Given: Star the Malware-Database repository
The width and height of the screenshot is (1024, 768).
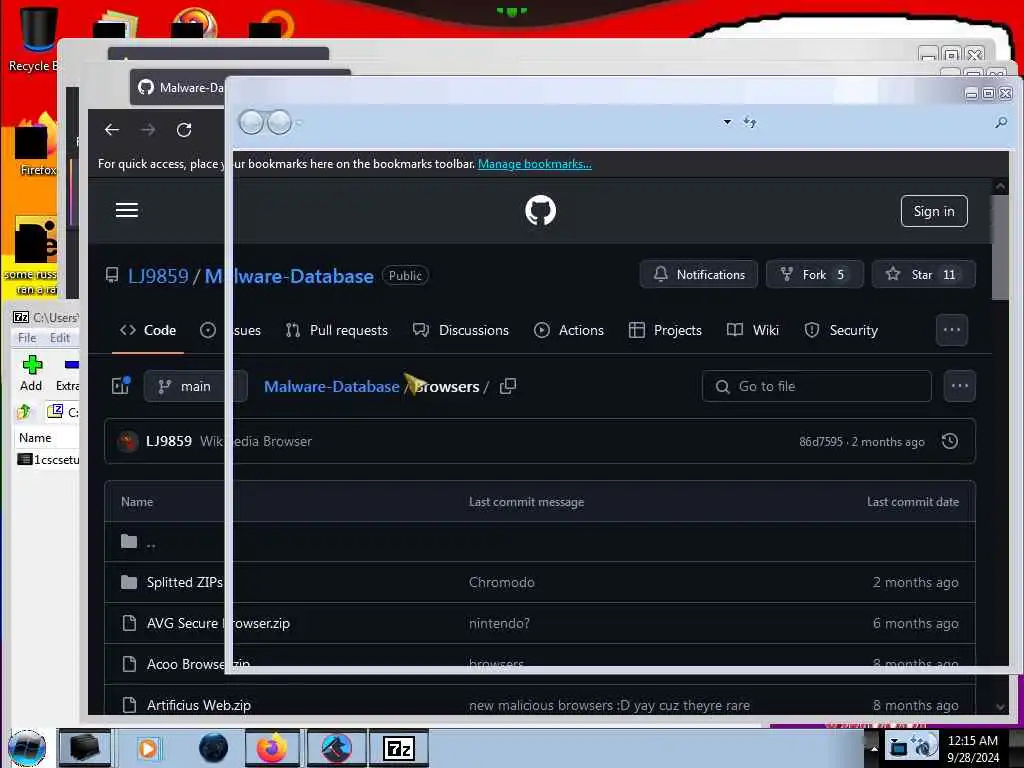Looking at the screenshot, I should coord(923,274).
